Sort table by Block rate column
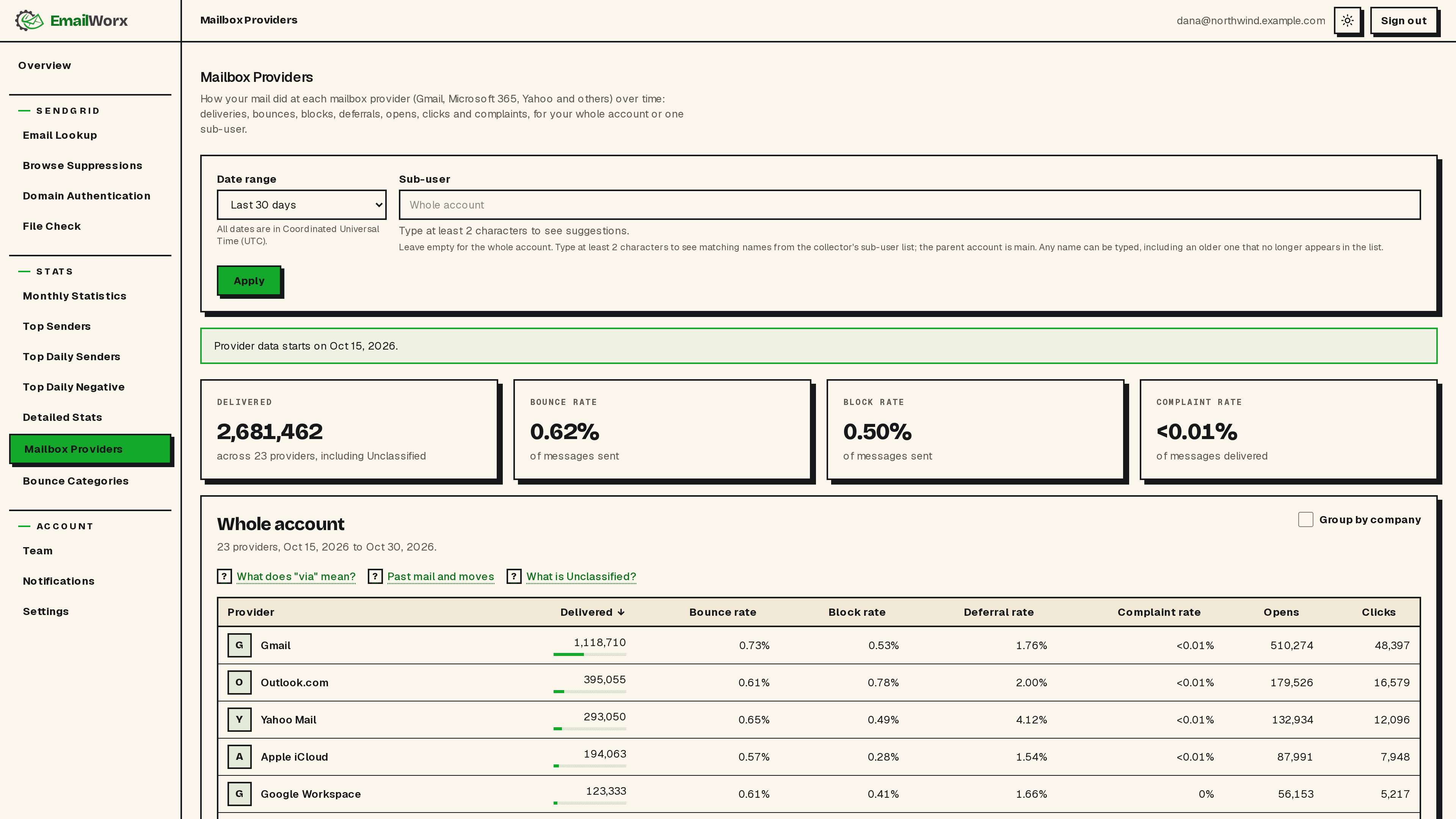 (857, 612)
